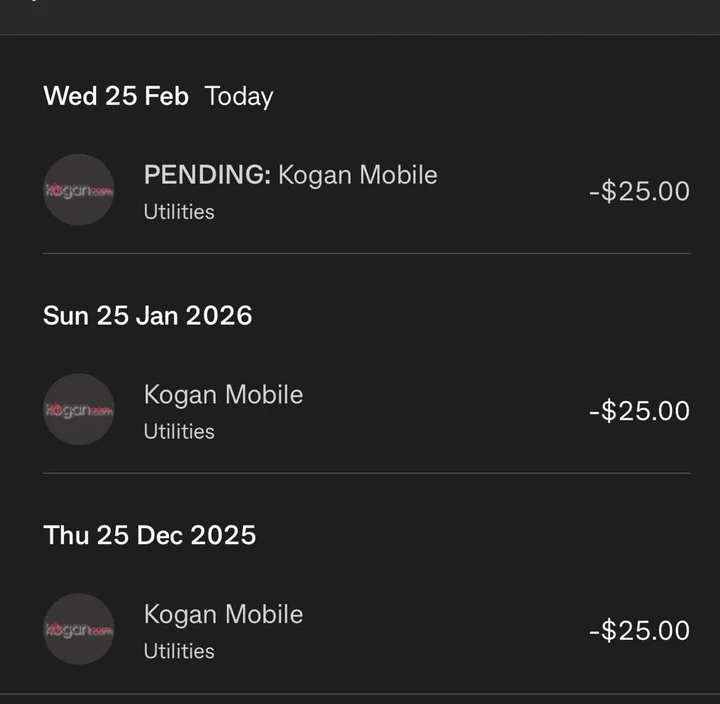Click the dark header bar above the transaction list
720x704 pixels.
click(360, 16)
